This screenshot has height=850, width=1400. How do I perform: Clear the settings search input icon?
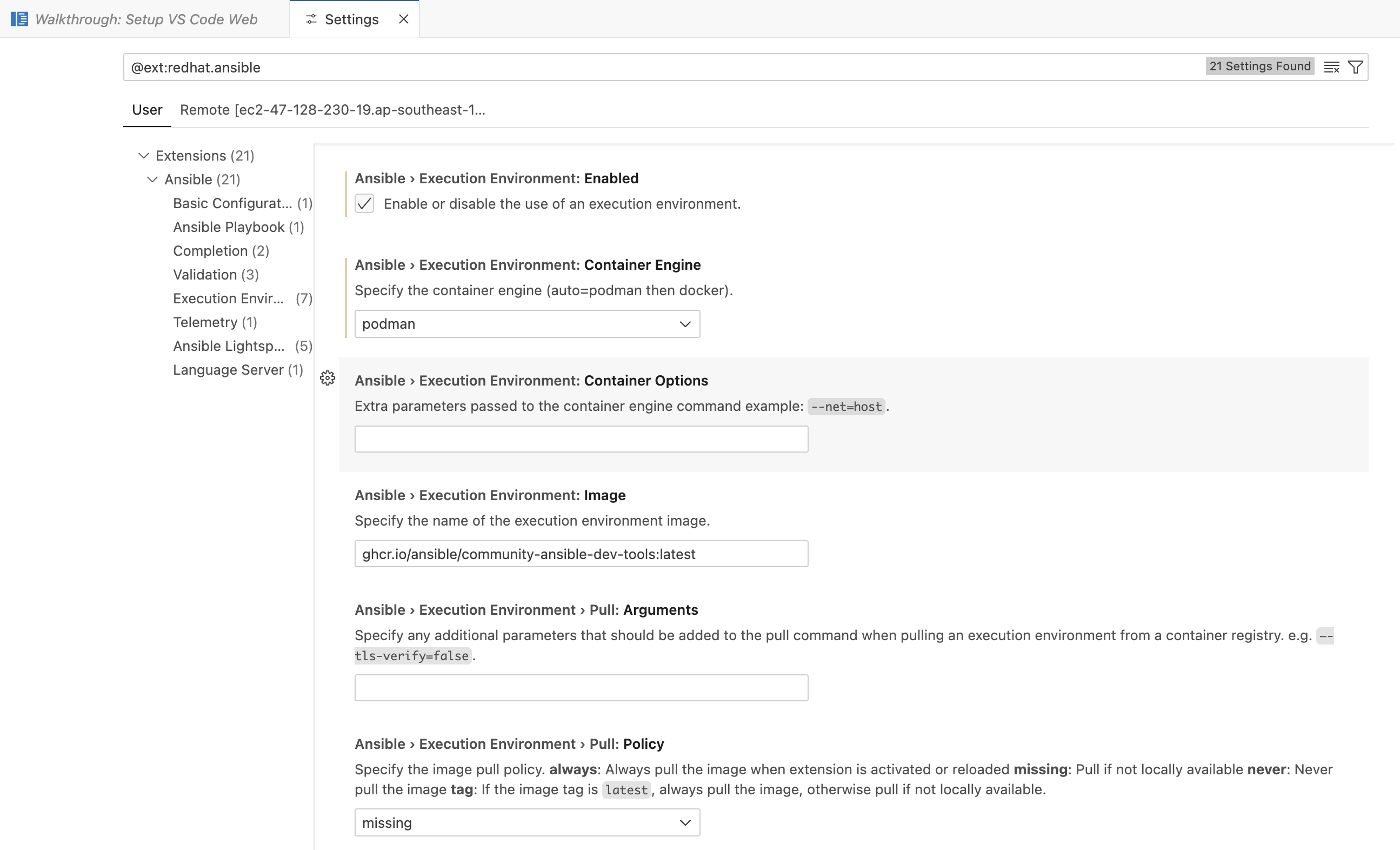tap(1331, 67)
